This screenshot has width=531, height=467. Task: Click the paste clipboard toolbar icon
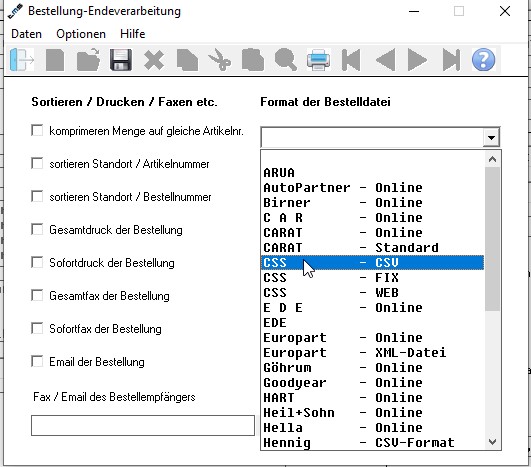pyautogui.click(x=253, y=60)
